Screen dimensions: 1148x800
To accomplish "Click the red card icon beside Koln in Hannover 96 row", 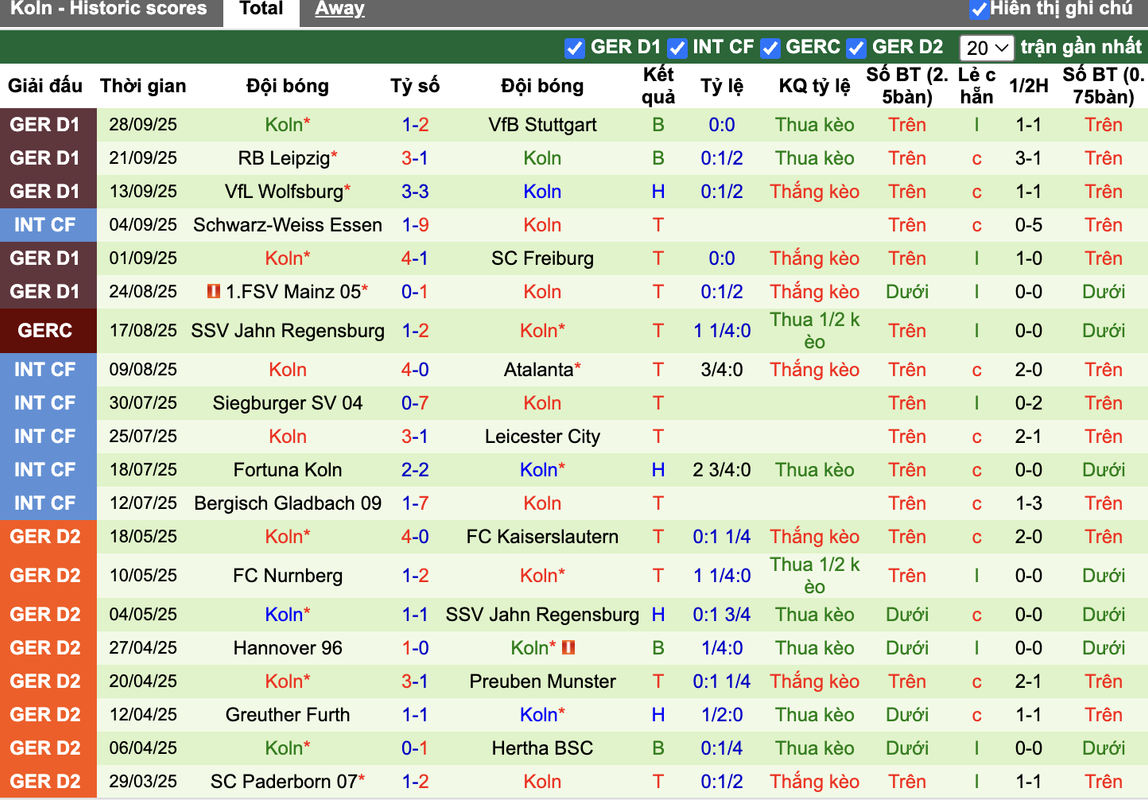I will coord(568,648).
